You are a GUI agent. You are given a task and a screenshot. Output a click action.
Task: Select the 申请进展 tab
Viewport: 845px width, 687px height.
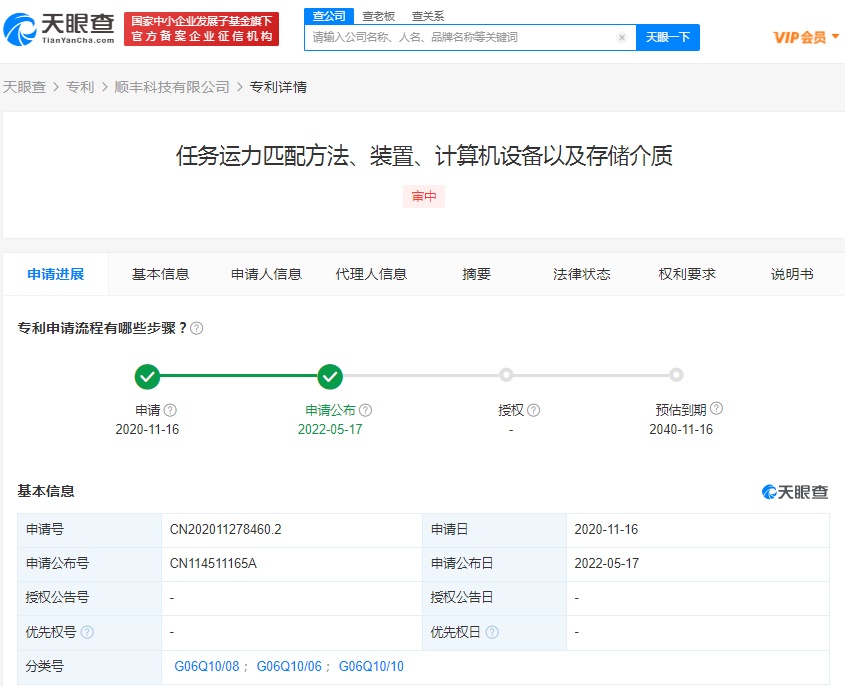[x=56, y=274]
